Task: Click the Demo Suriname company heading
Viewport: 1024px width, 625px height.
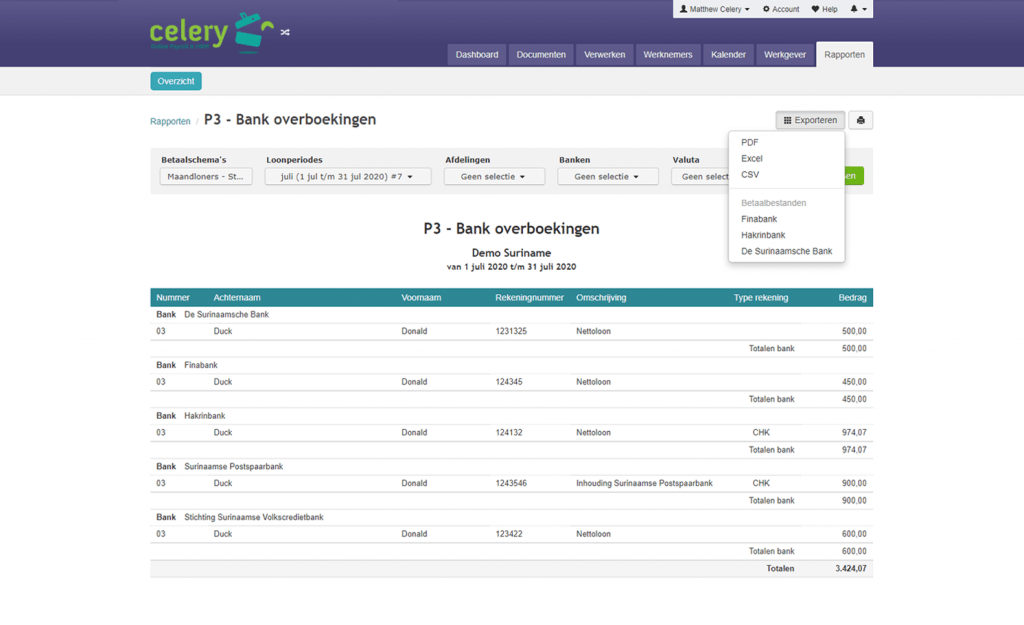Action: [511, 253]
